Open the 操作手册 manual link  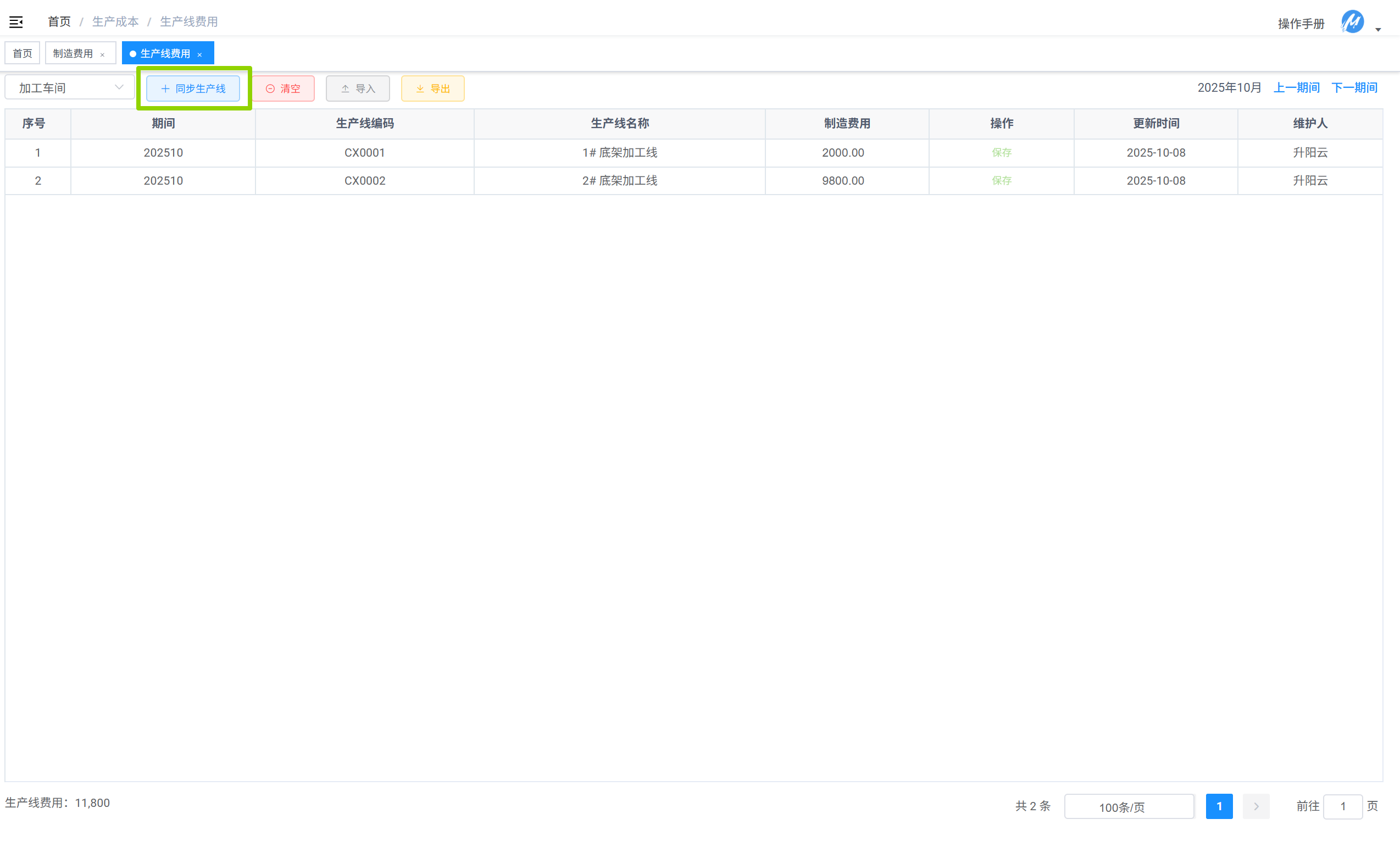(x=1301, y=24)
